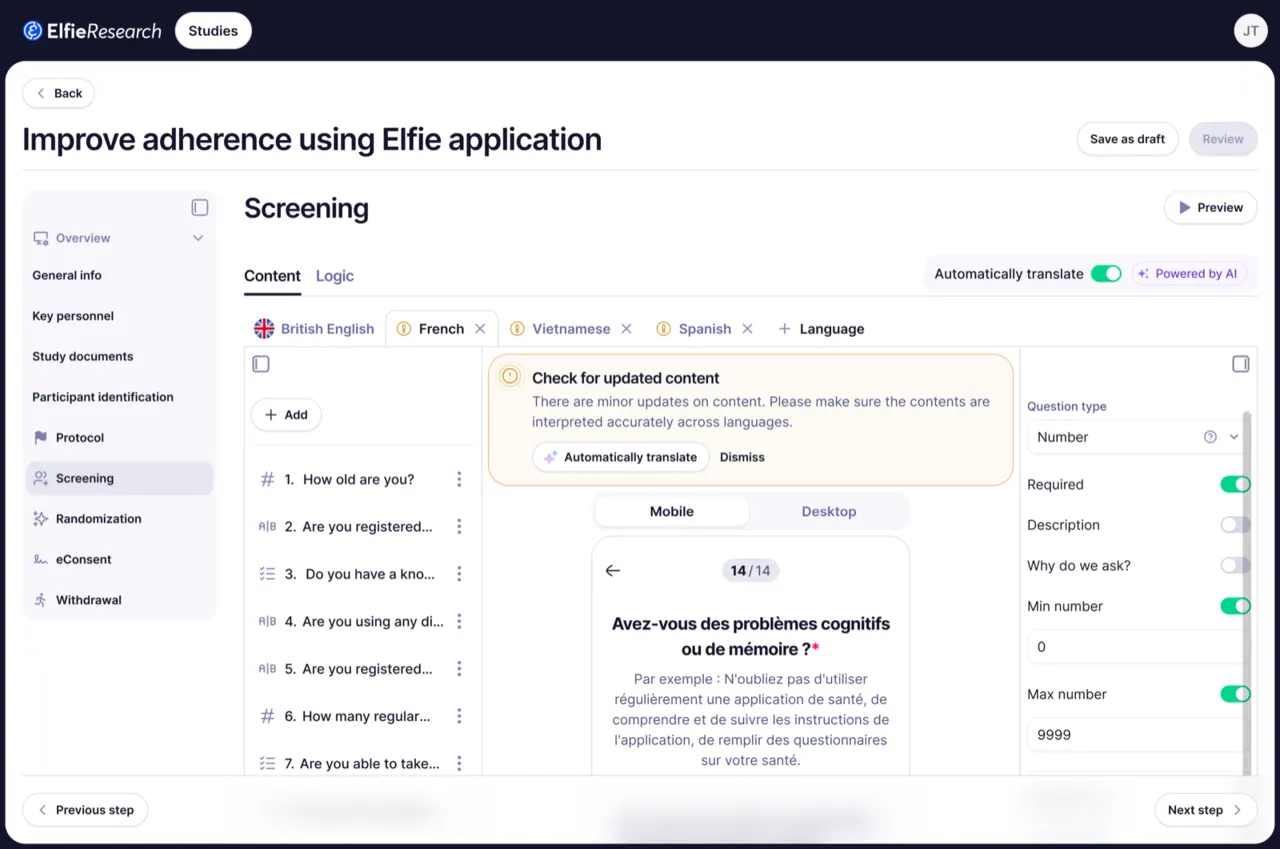This screenshot has height=849, width=1280.
Task: Click the Max number input field
Action: (1135, 735)
